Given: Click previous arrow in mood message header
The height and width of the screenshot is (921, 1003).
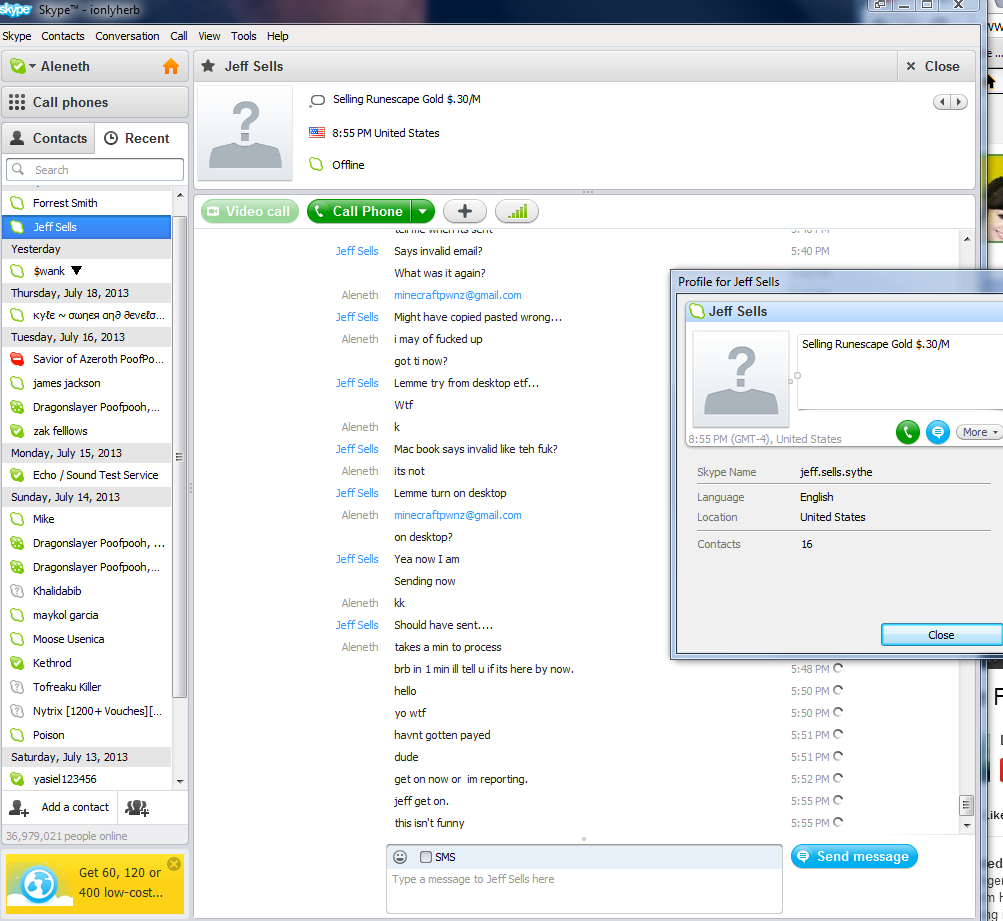Looking at the screenshot, I should click(x=942, y=102).
